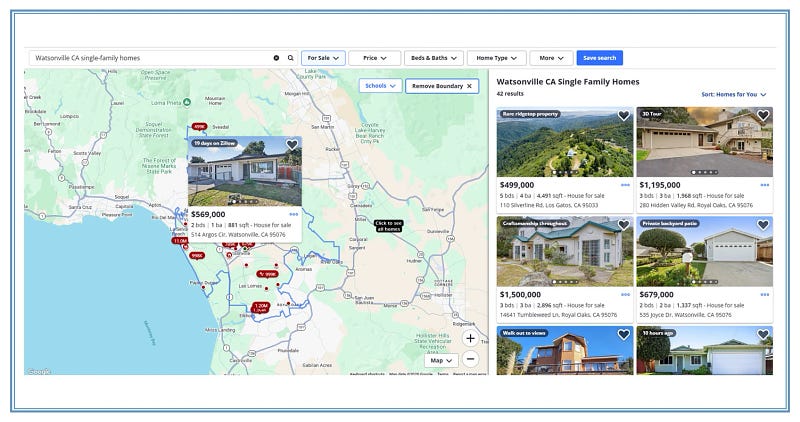
Task: Click 'Watsonville CA Single Family Homes' heading
Action: tap(568, 82)
